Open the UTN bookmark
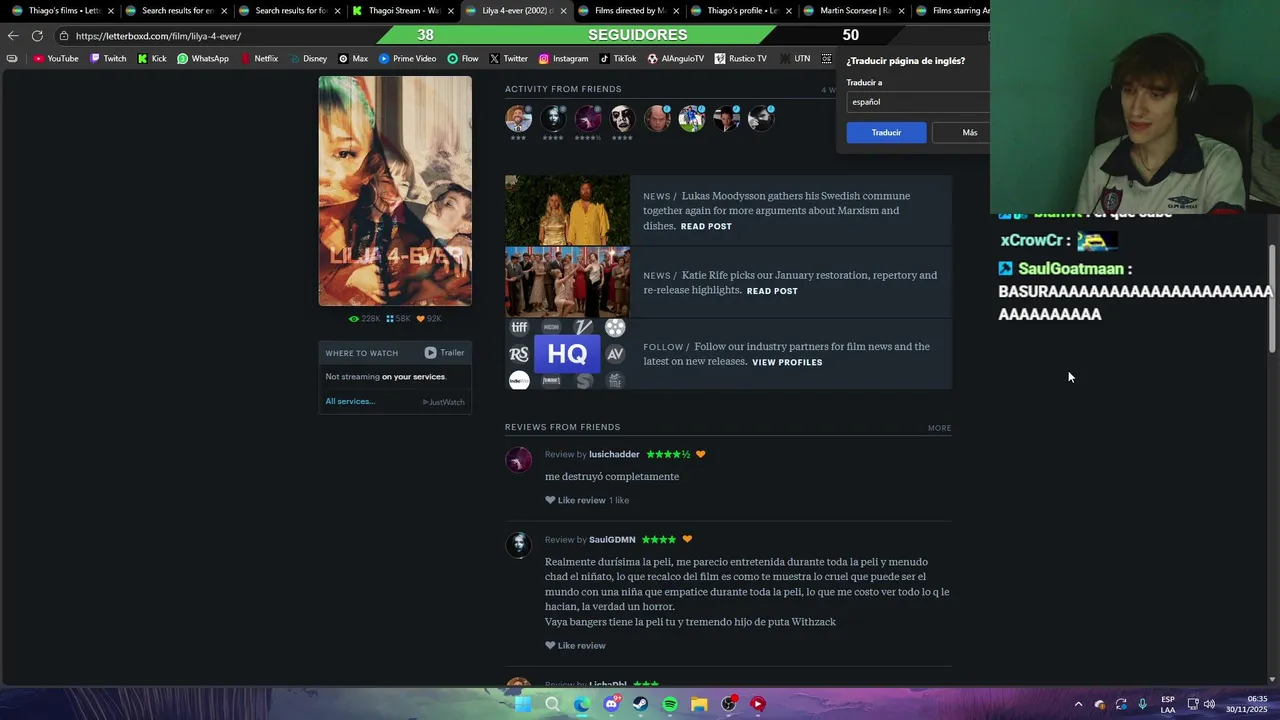The width and height of the screenshot is (1280, 720). click(795, 59)
